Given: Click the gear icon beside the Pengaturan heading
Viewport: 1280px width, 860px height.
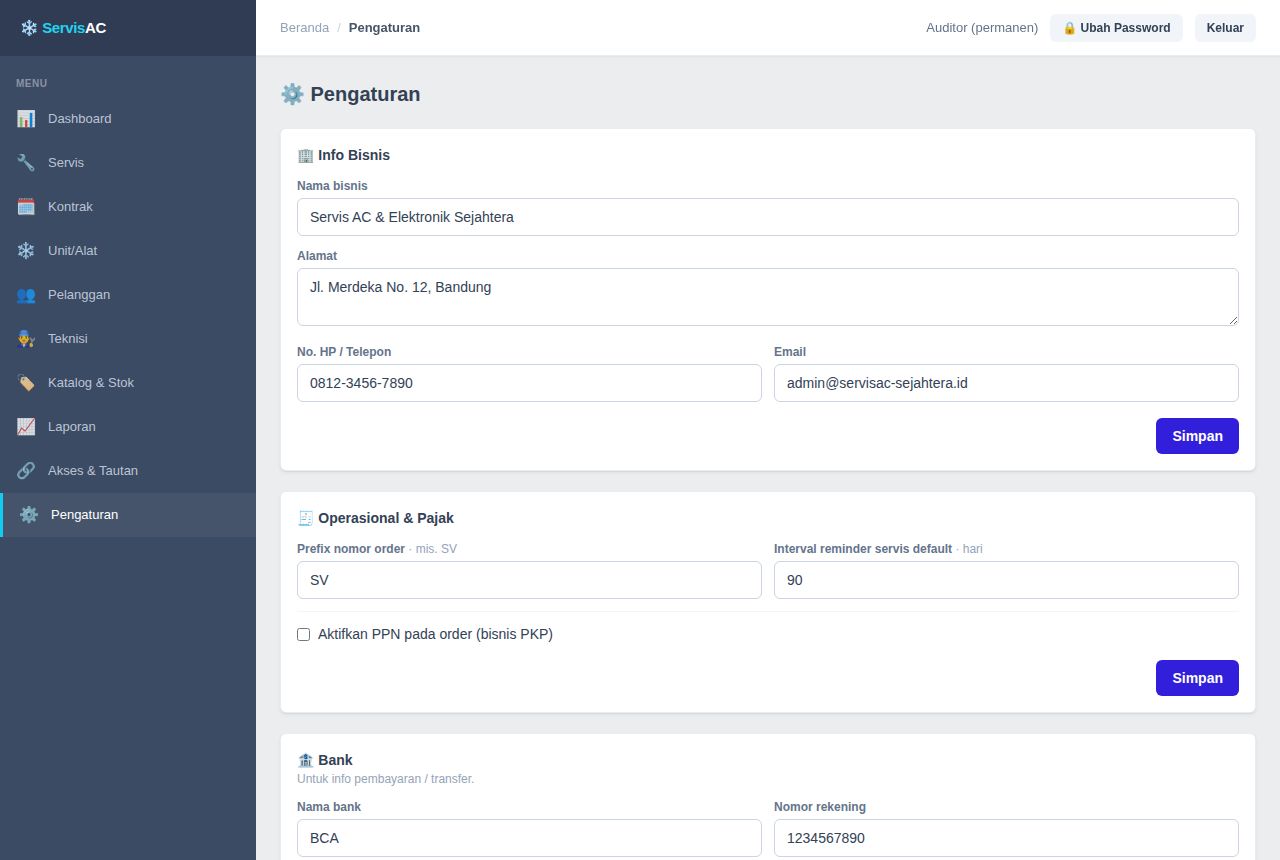Looking at the screenshot, I should (x=292, y=94).
